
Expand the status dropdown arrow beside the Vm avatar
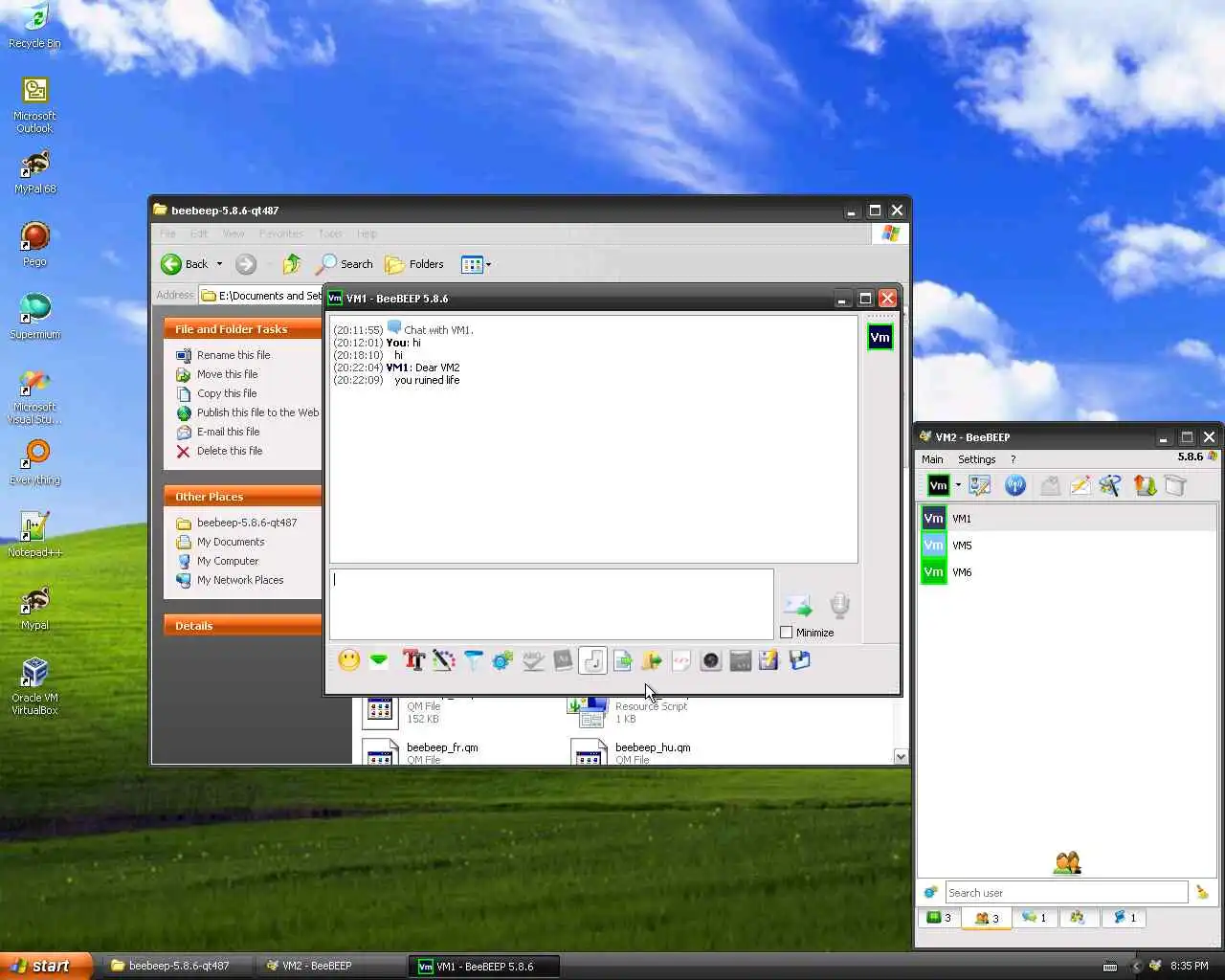958,485
